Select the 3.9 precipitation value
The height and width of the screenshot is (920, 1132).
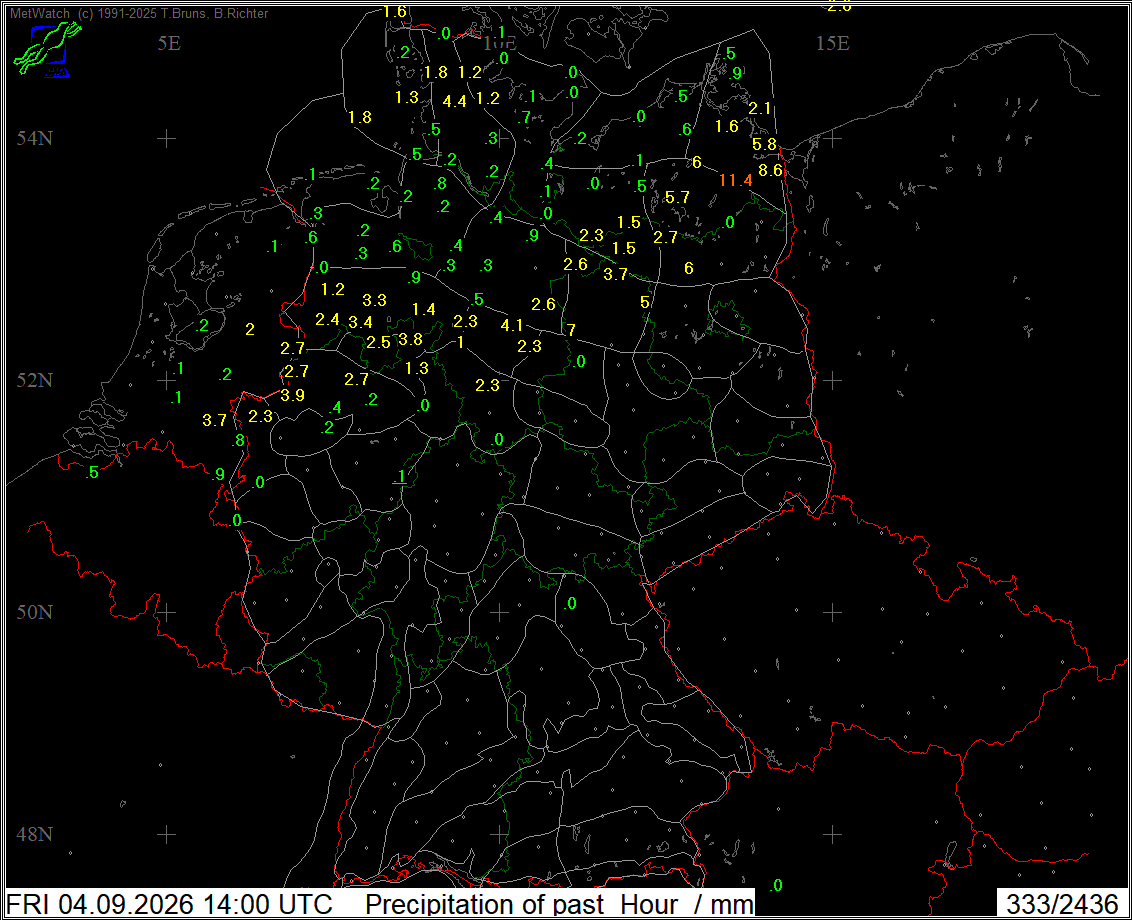point(292,396)
